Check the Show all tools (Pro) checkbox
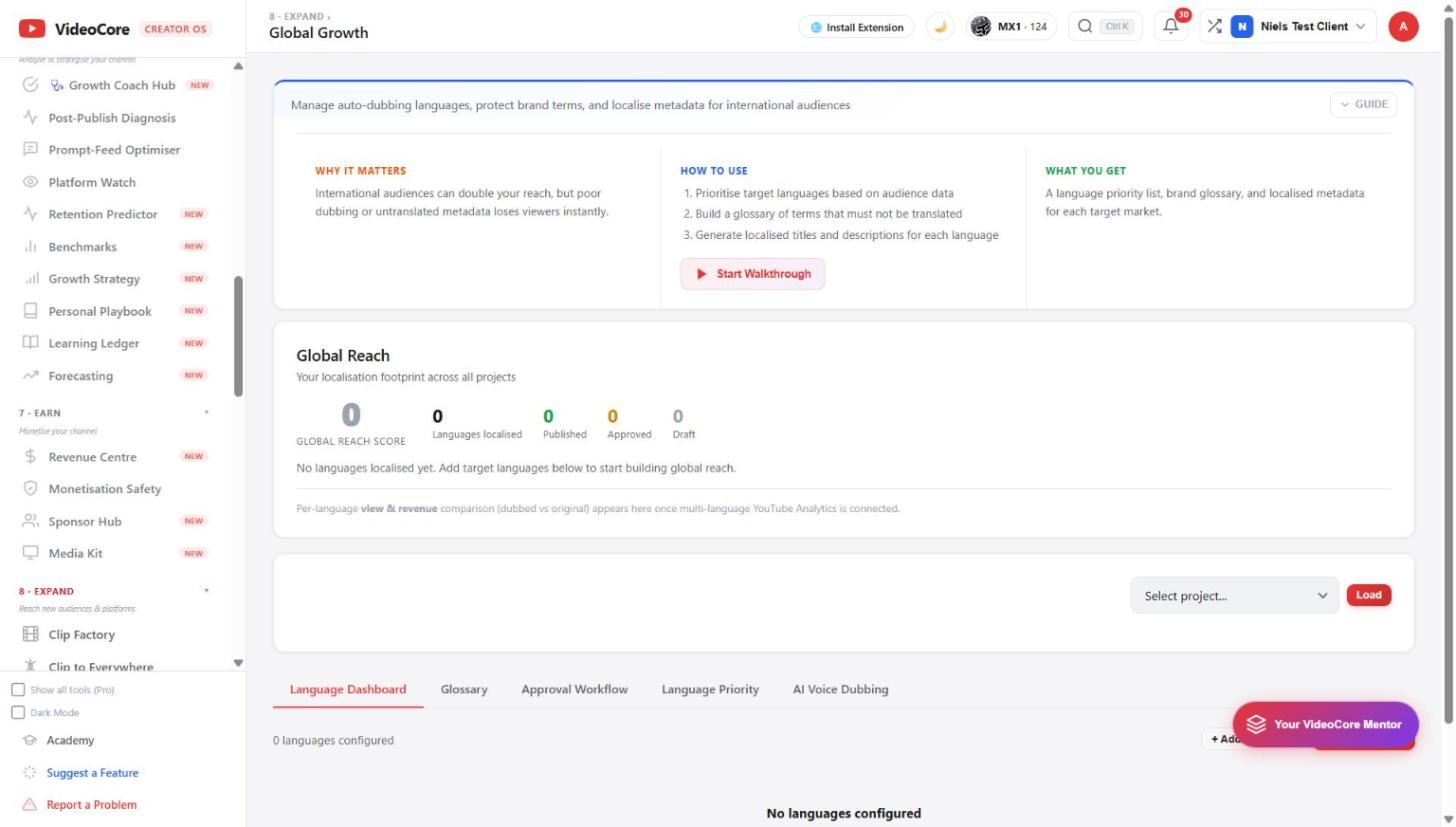 (18, 690)
